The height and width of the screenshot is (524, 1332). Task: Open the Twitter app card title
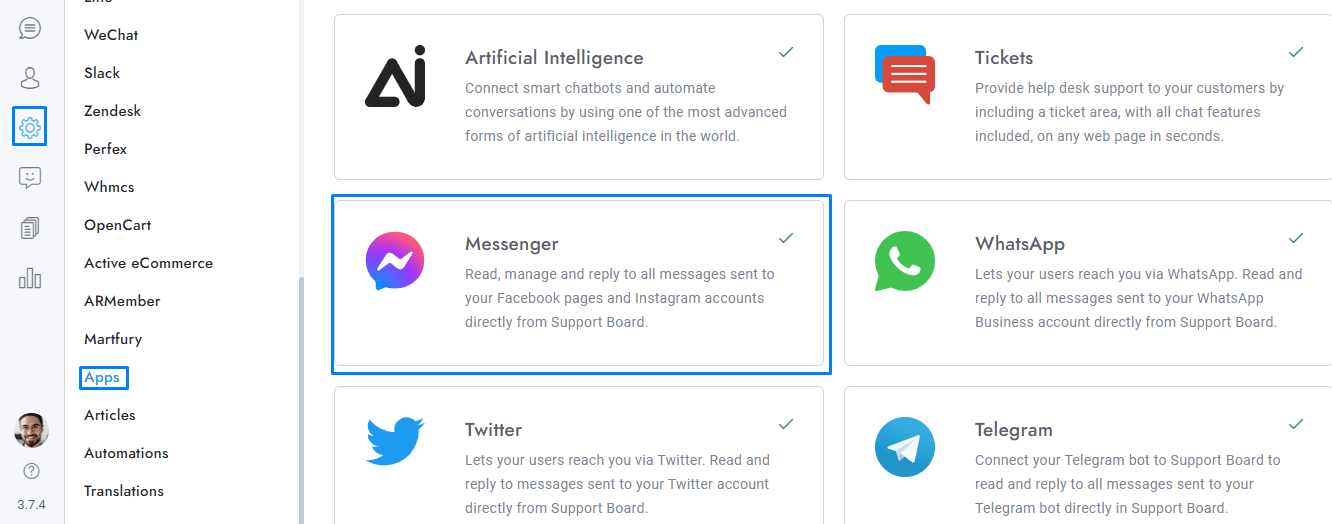[x=493, y=430]
